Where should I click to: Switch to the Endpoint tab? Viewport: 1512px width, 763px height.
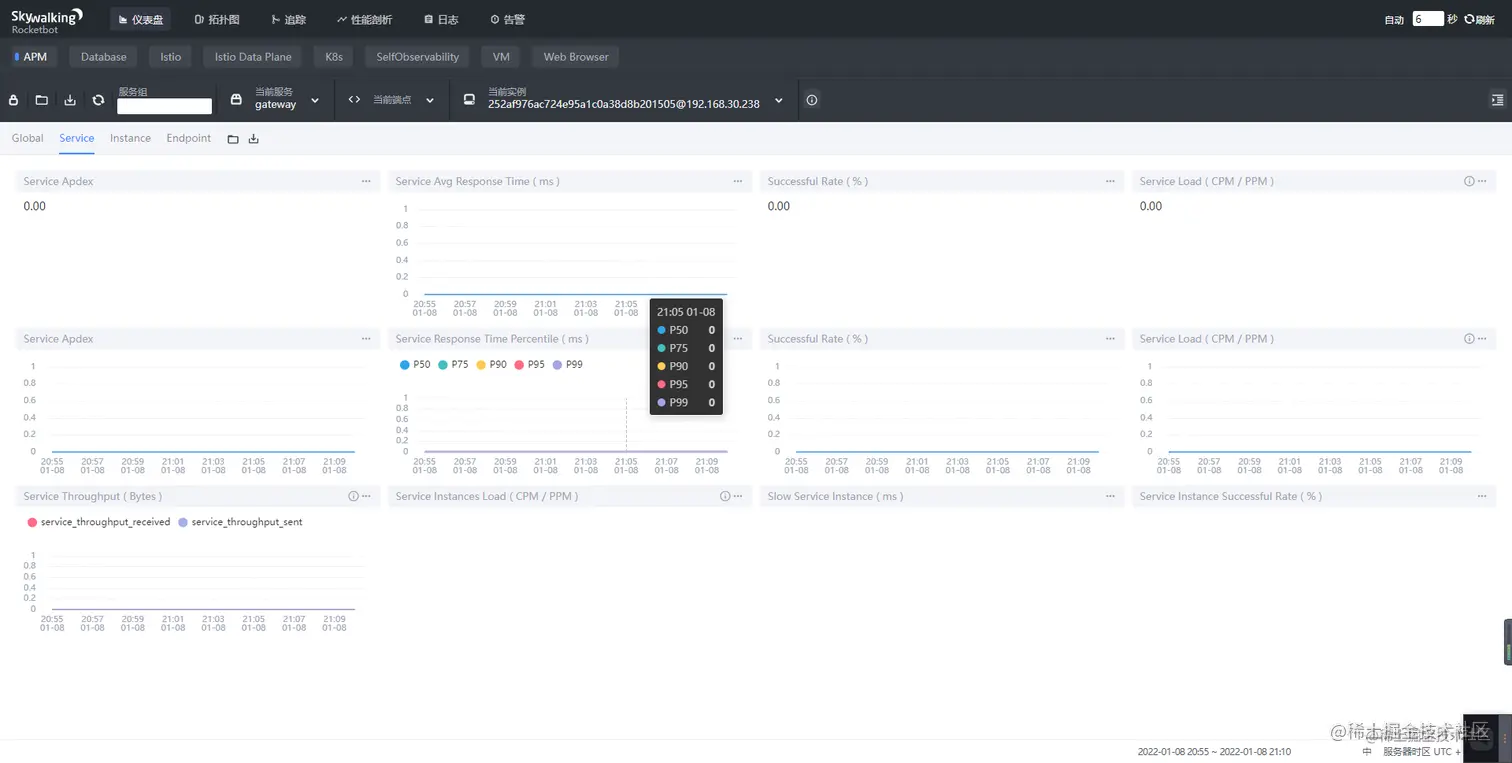click(x=188, y=138)
